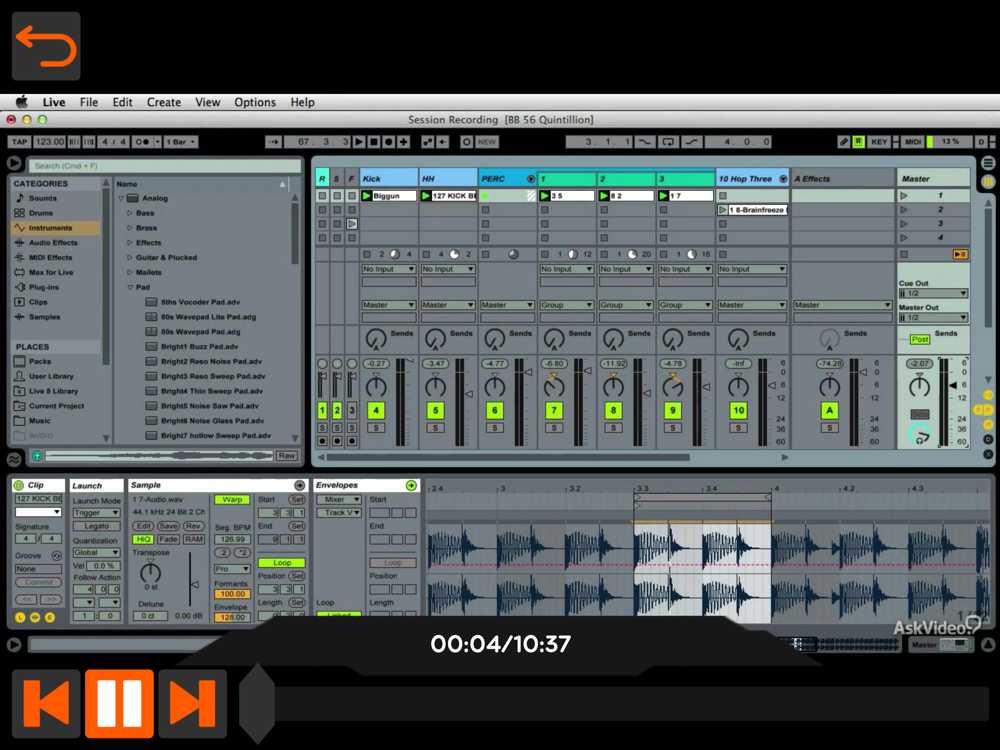Open Kick track No Input dropdown
Screen dimensions: 1000x750
(388, 269)
